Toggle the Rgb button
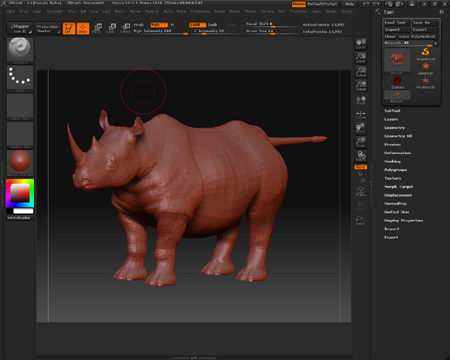450x360 pixels. tap(159, 25)
